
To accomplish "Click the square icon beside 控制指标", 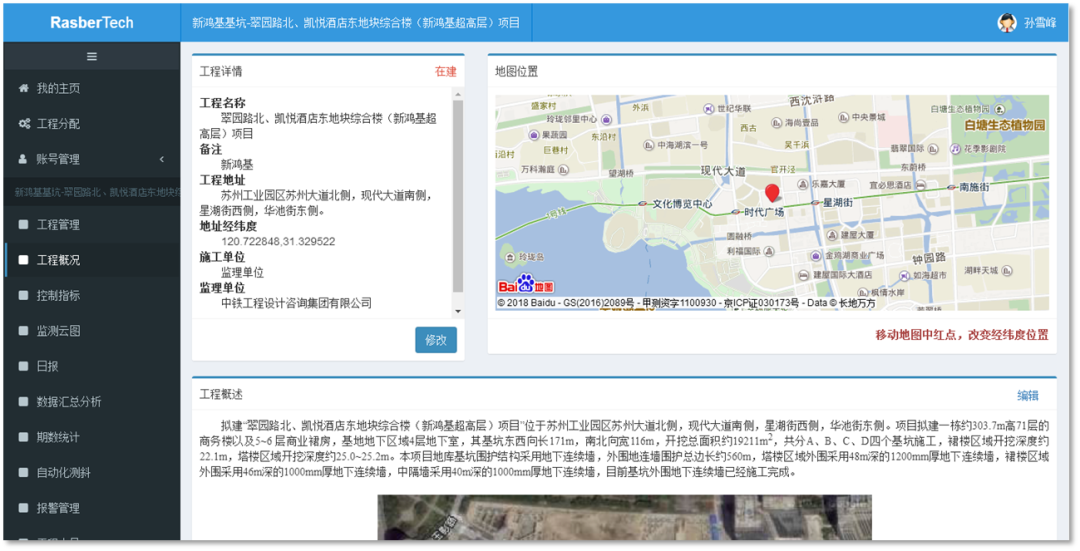I will [23, 295].
